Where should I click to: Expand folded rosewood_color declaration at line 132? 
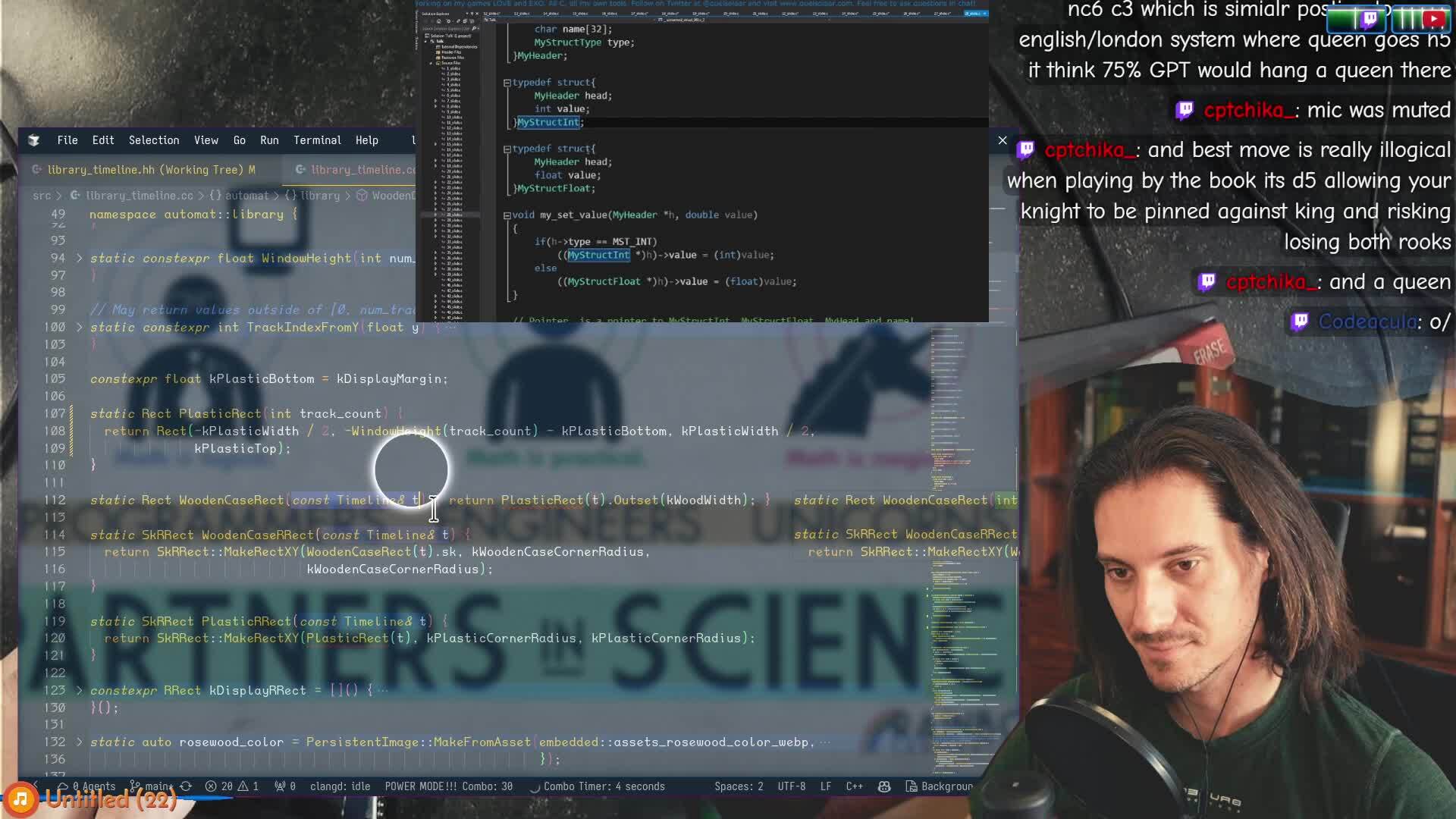(x=80, y=742)
